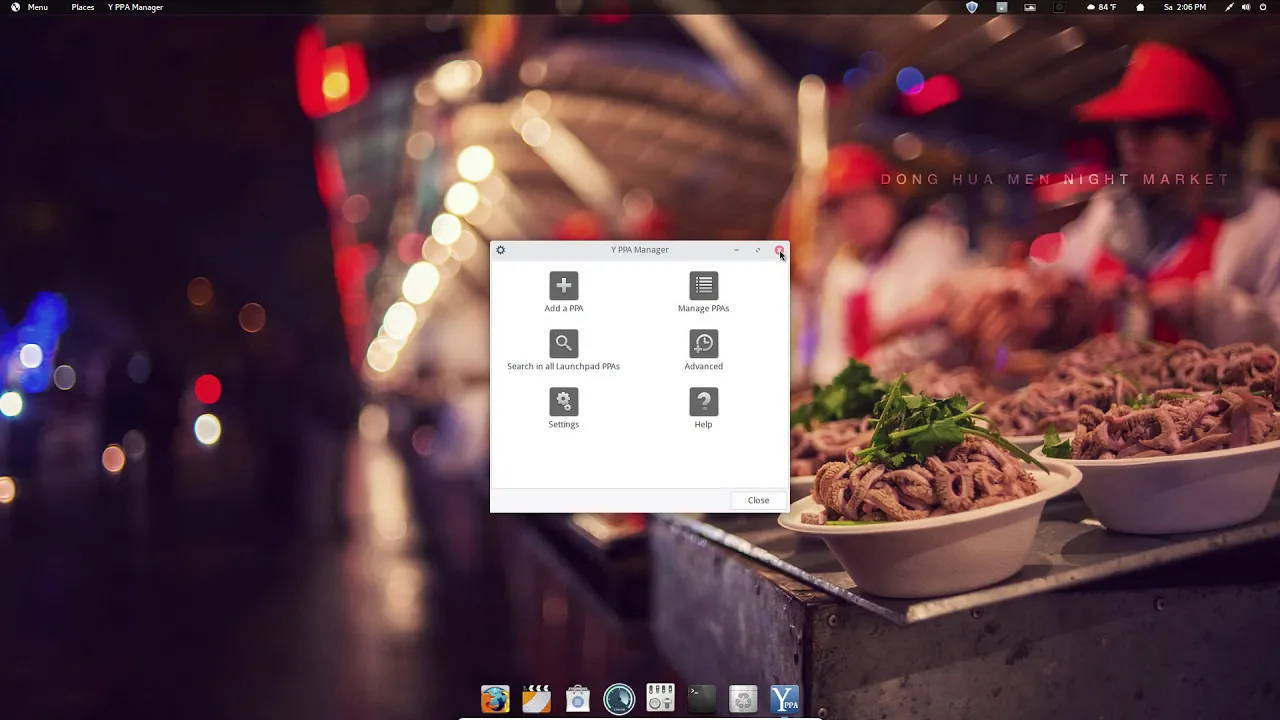Open the Advanced options

704,350
